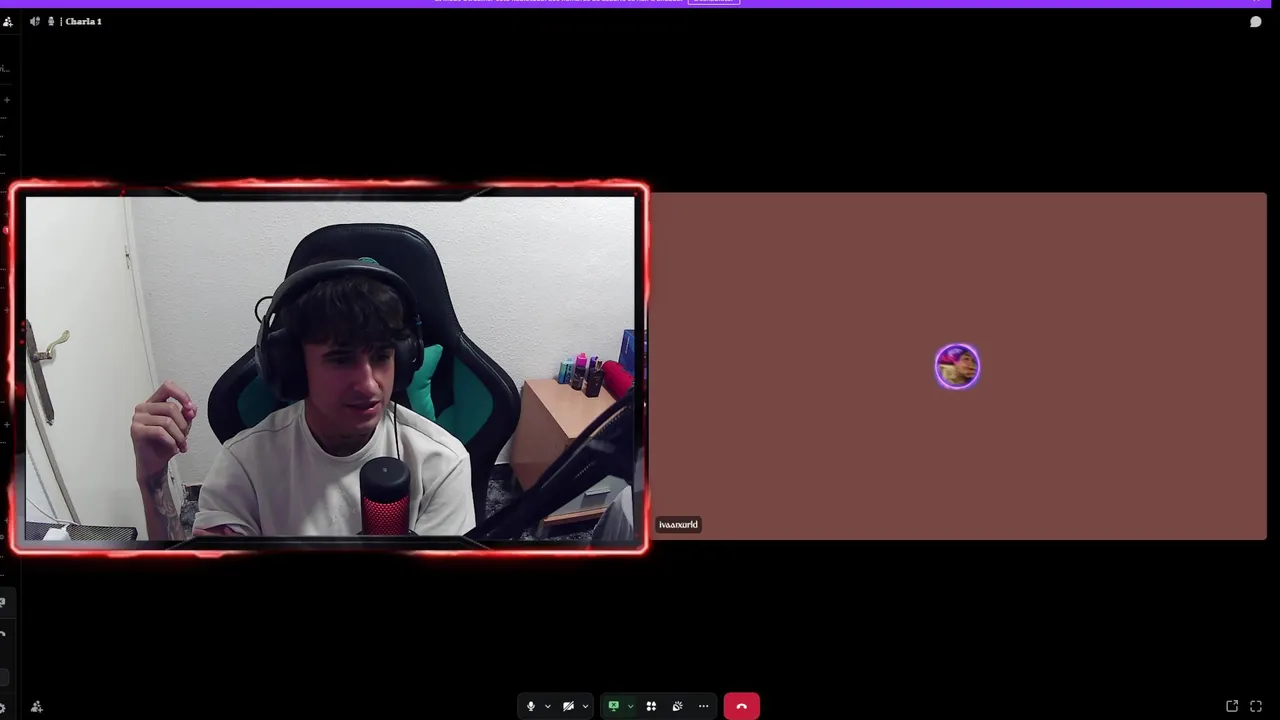The image size is (1280, 720).
Task: Focus the webcam stream tile
Action: click(x=329, y=367)
